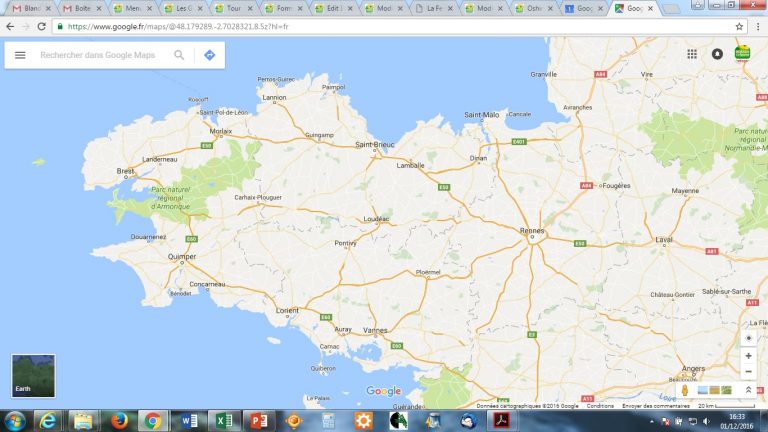This screenshot has width=768, height=432.
Task: Open the Google notifications bell
Action: [717, 54]
